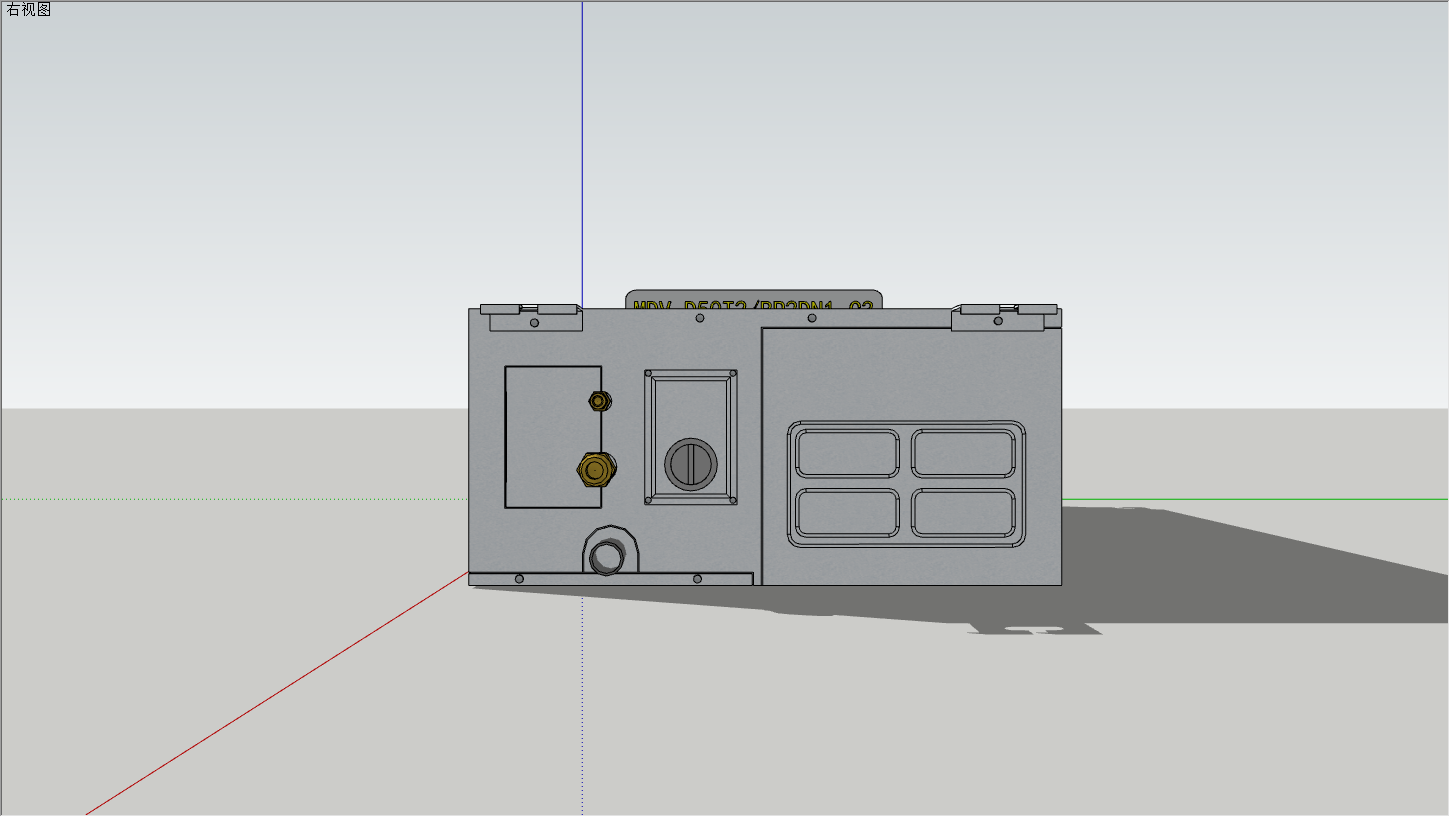Click the round slotted rotary knob
The height and width of the screenshot is (817, 1450).
[x=691, y=463]
